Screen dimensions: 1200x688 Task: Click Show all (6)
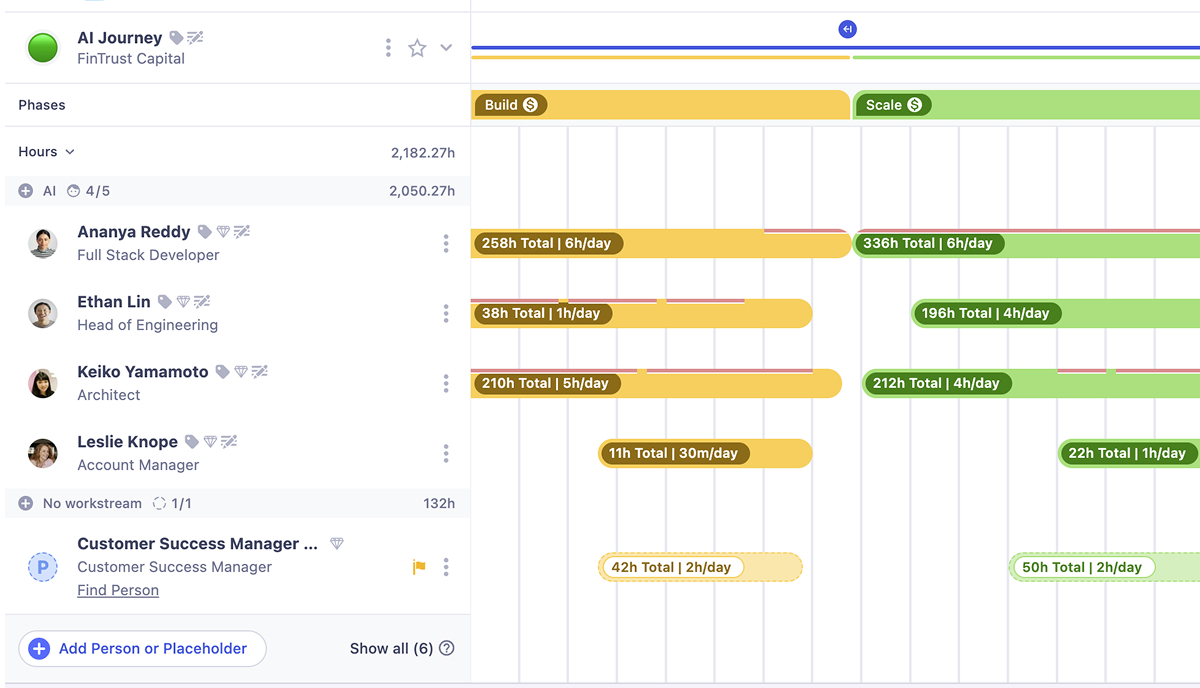391,648
